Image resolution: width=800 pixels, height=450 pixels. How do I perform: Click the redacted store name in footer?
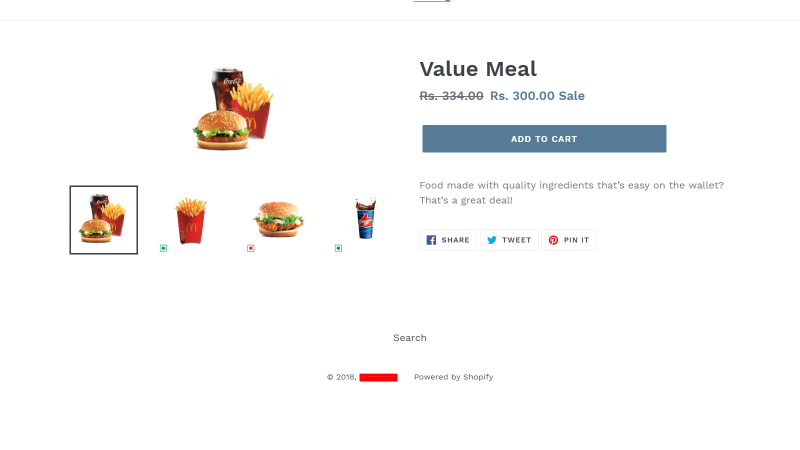tap(378, 378)
